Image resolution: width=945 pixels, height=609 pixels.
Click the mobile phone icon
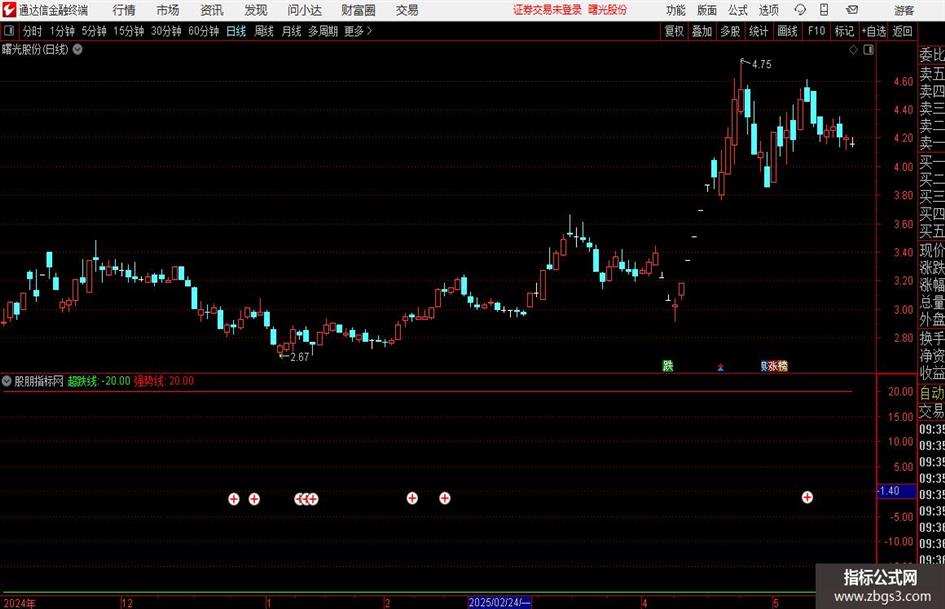(824, 10)
